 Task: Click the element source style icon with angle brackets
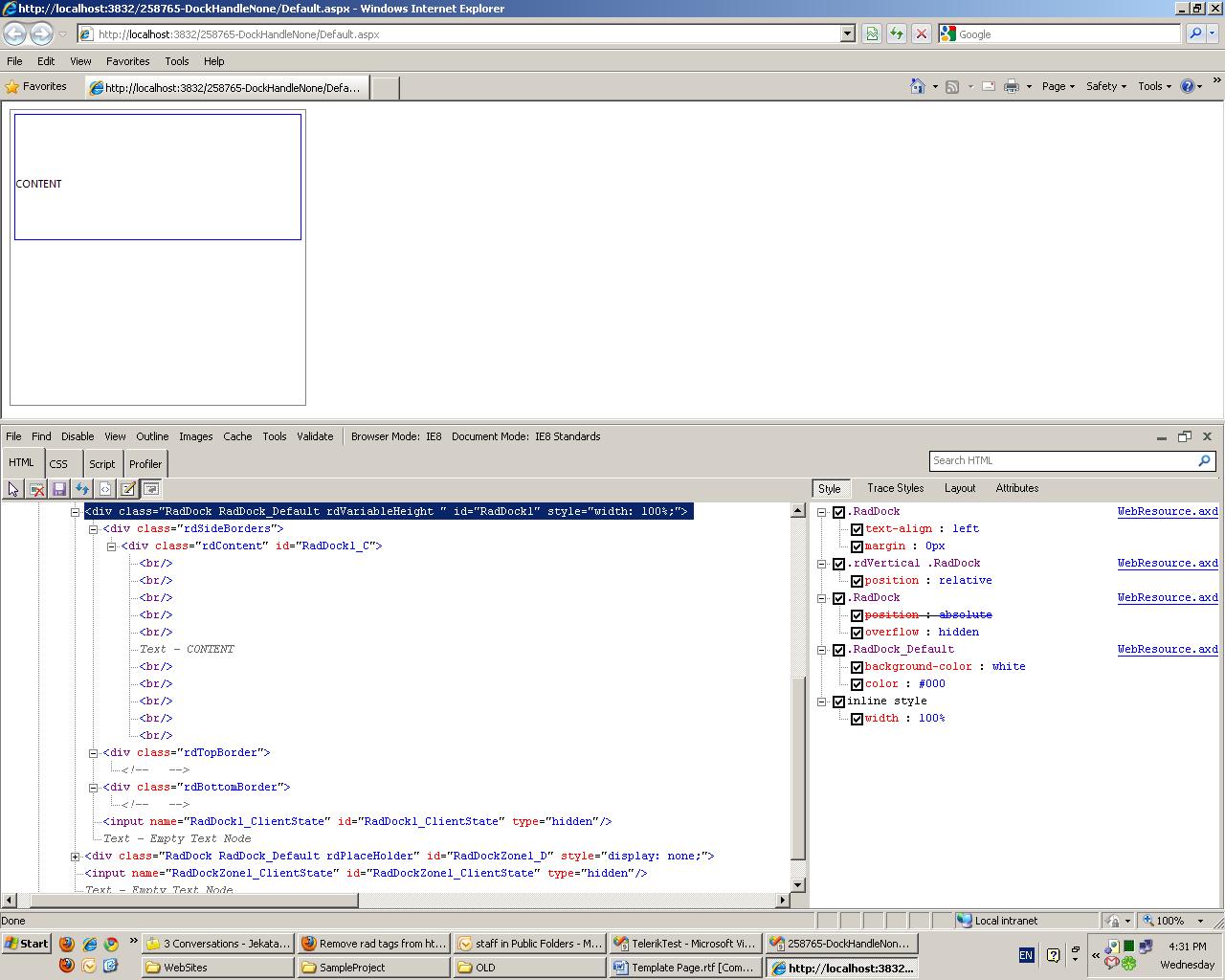coord(105,489)
